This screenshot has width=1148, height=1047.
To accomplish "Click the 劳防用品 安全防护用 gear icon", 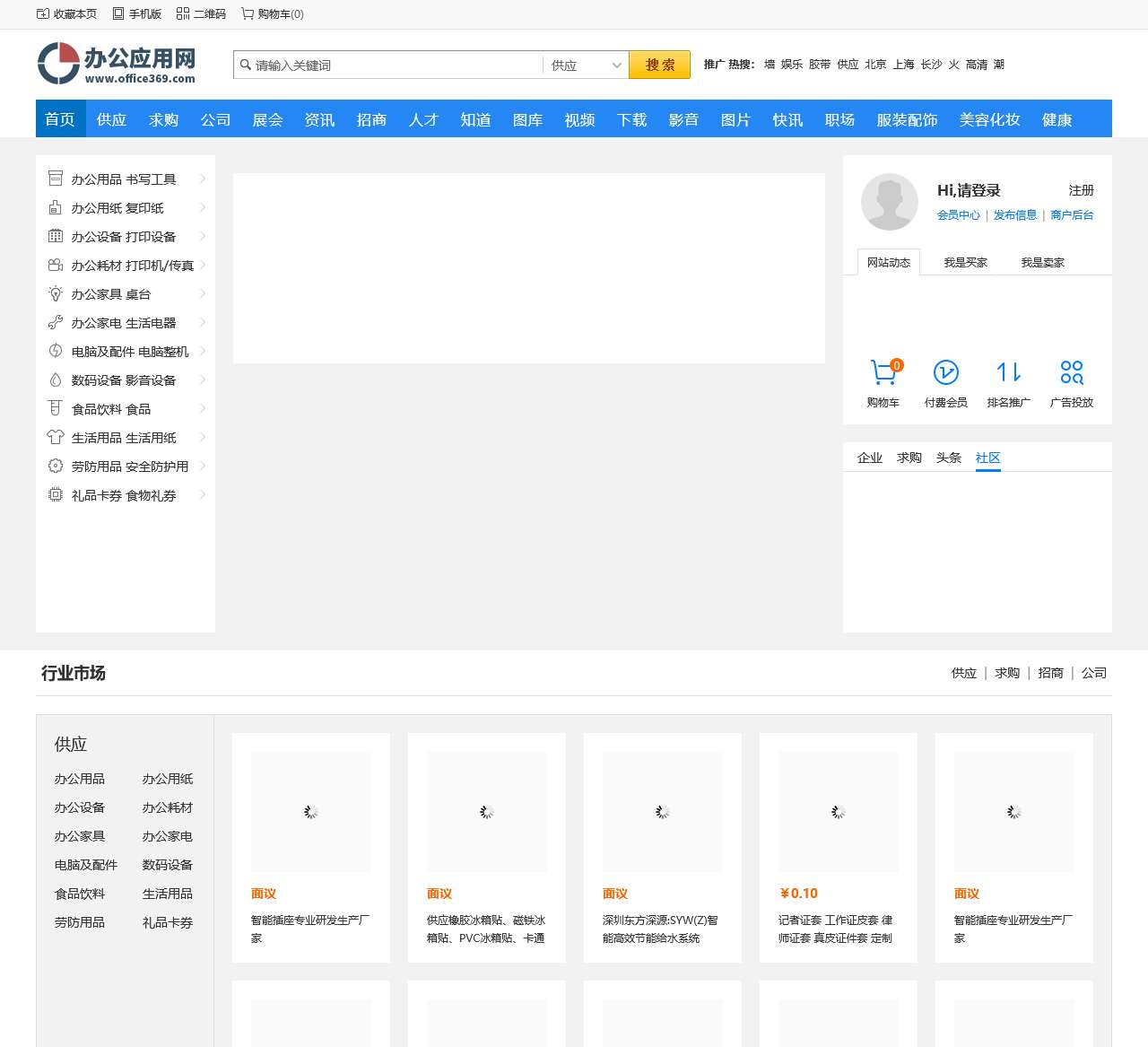I will pyautogui.click(x=56, y=466).
